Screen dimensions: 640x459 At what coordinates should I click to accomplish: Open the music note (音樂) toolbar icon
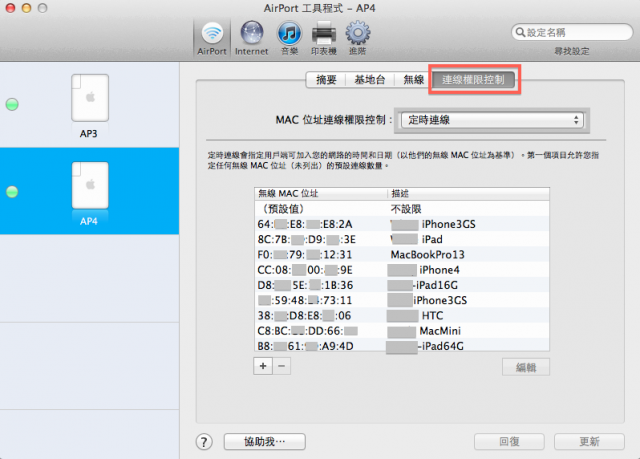289,39
